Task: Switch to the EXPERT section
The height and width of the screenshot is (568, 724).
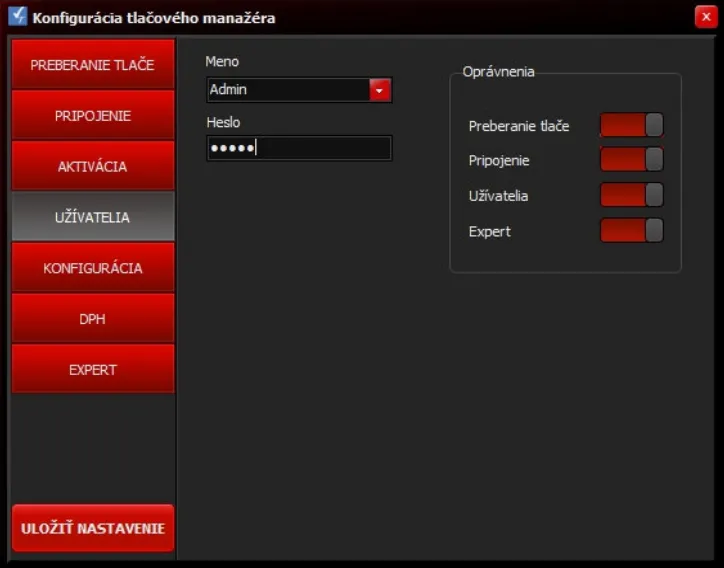Action: (93, 369)
